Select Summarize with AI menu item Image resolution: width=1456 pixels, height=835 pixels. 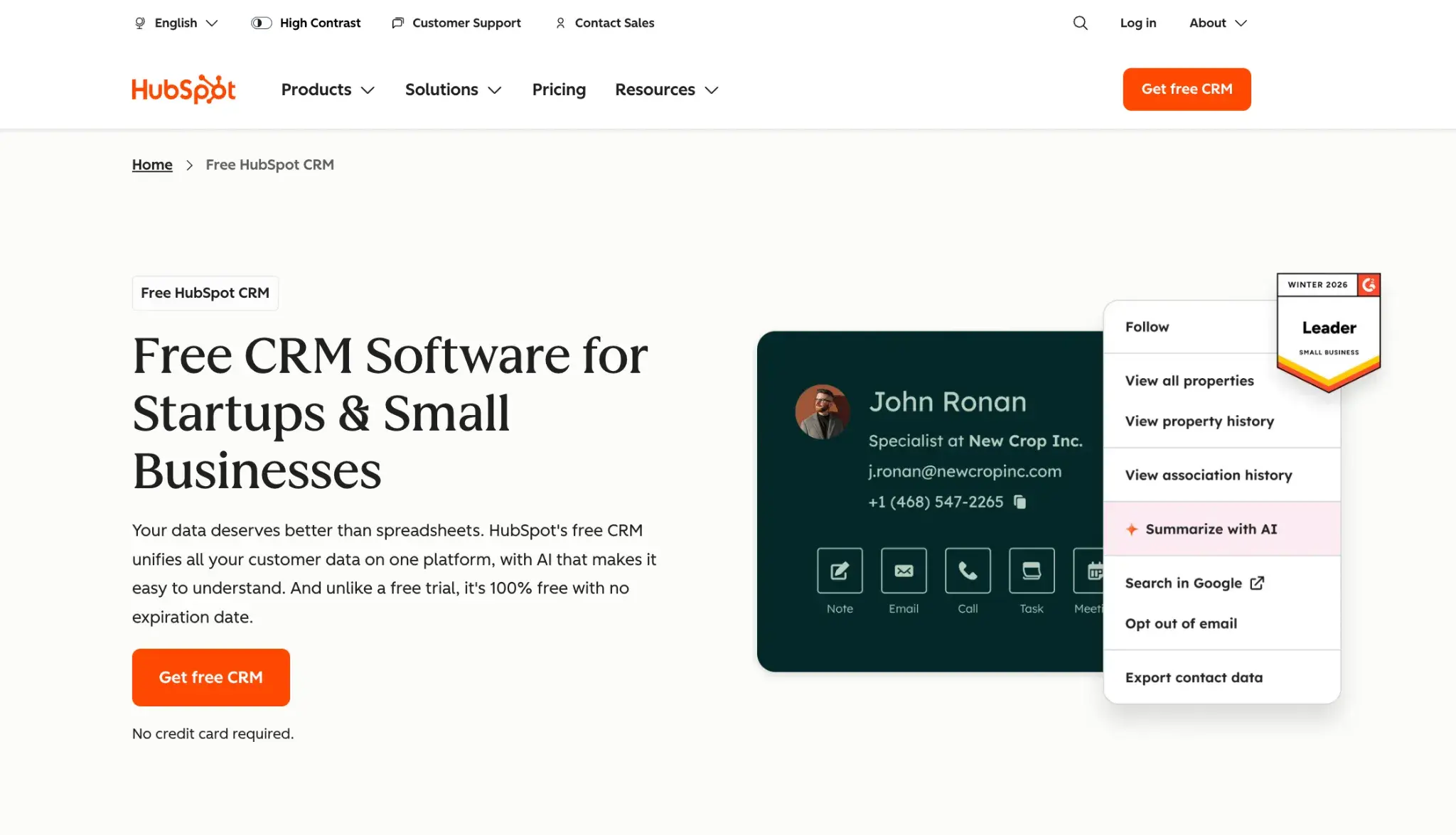tap(1222, 529)
